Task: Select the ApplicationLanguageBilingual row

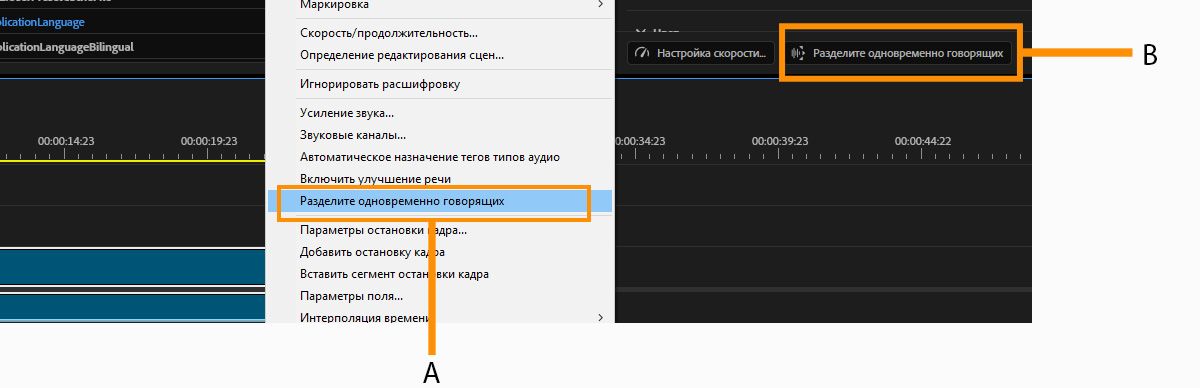Action: tap(133, 46)
